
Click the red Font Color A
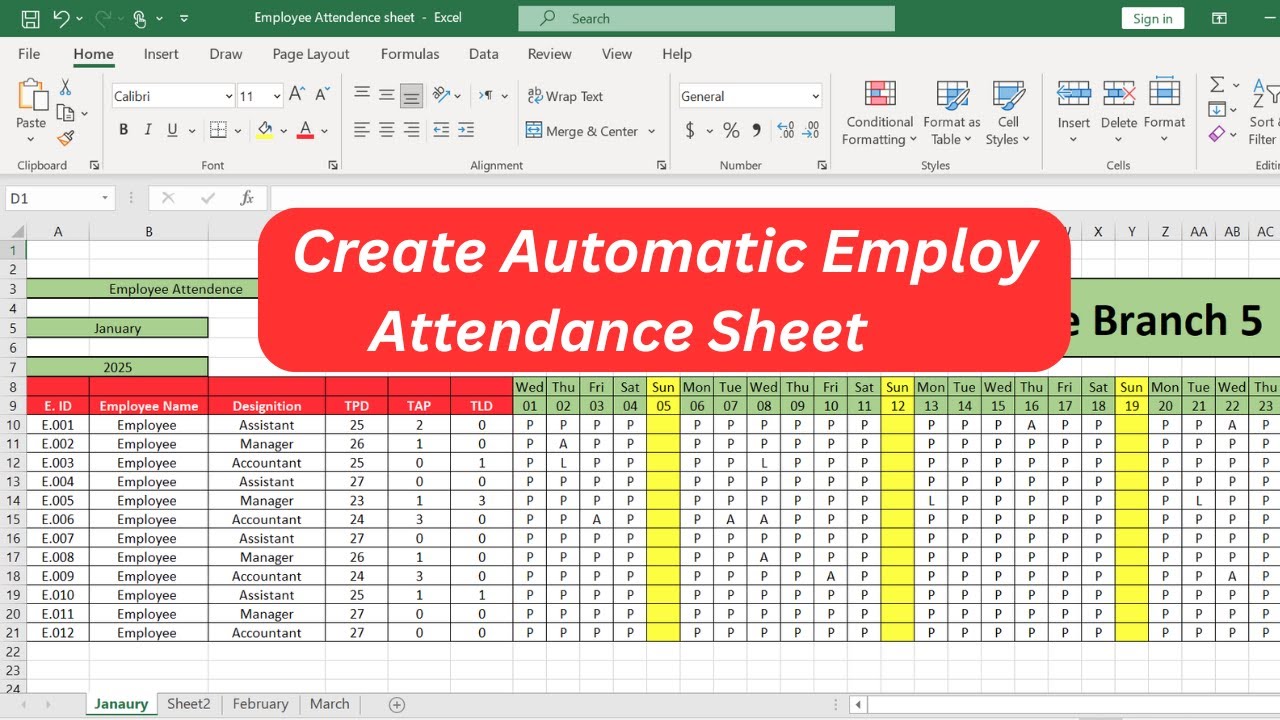305,130
